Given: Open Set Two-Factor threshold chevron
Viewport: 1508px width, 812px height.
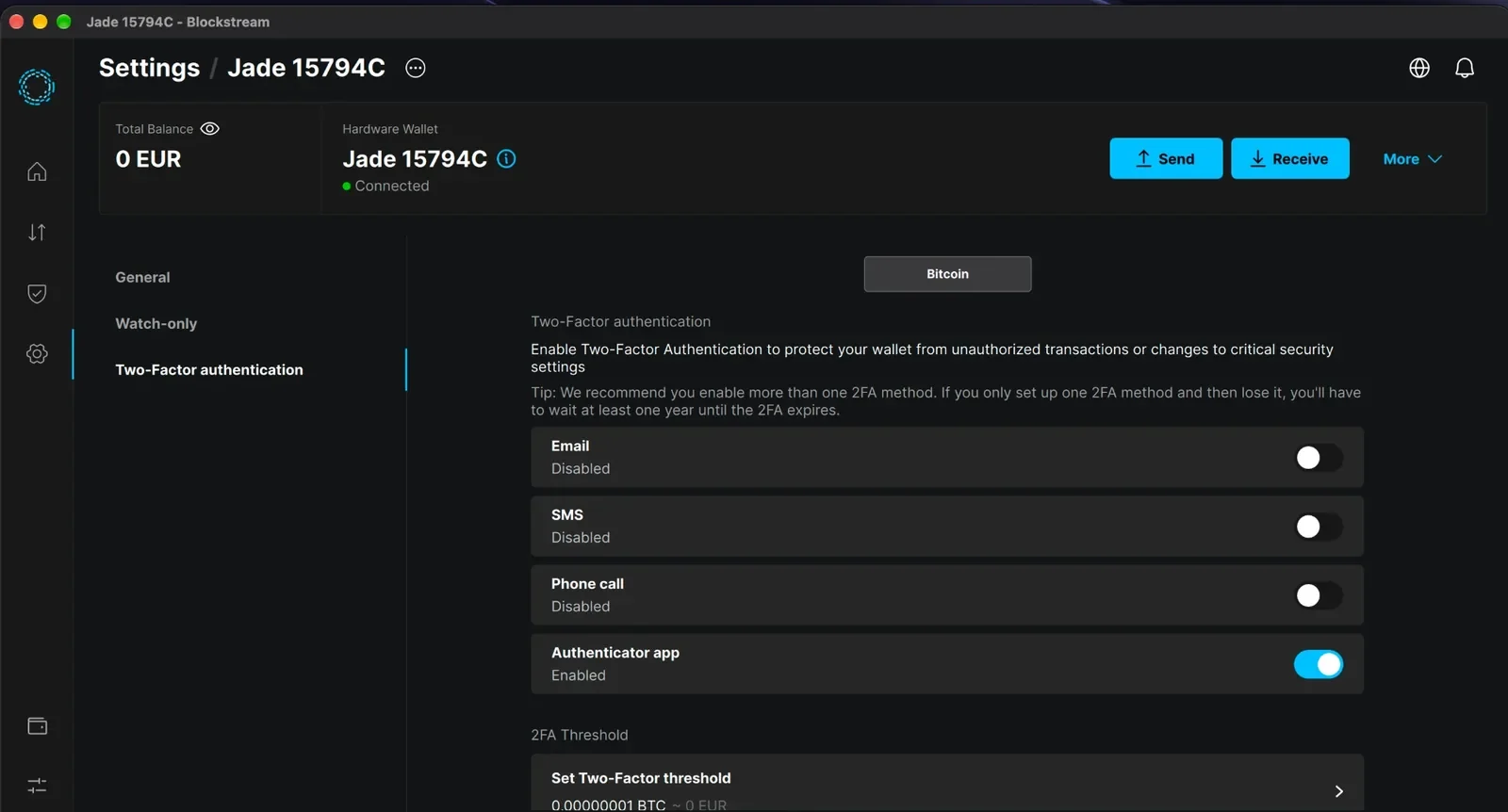Looking at the screenshot, I should [1339, 791].
